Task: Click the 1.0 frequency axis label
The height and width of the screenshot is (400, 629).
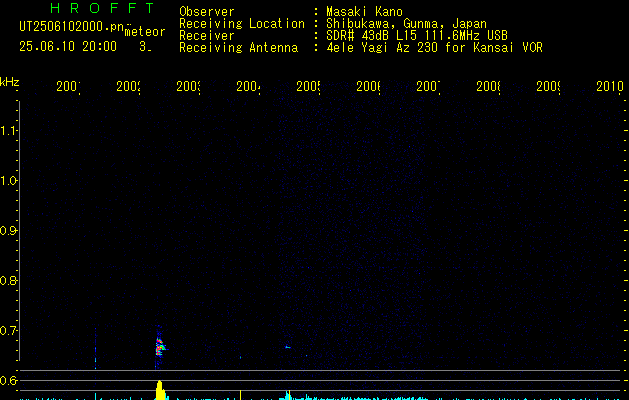Action: (8, 180)
